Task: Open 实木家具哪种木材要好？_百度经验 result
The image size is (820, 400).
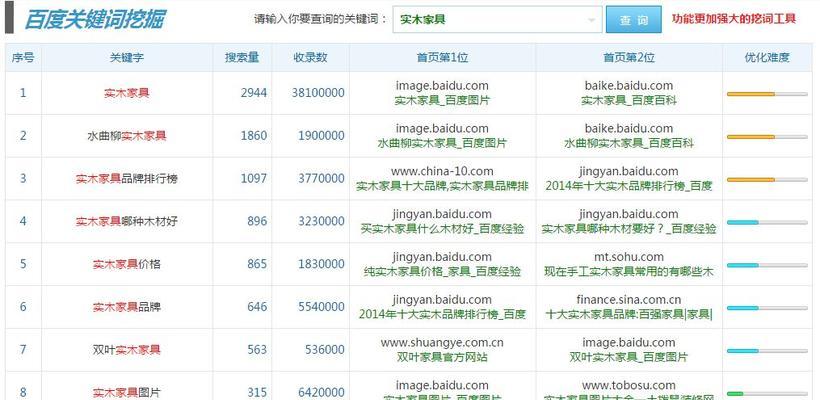Action: (x=629, y=229)
